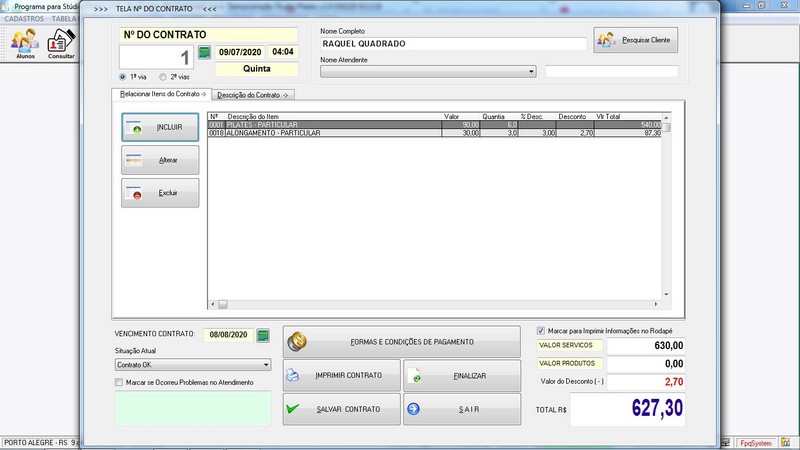
Task: Expand the Situação Atual dropdown
Action: pos(266,365)
